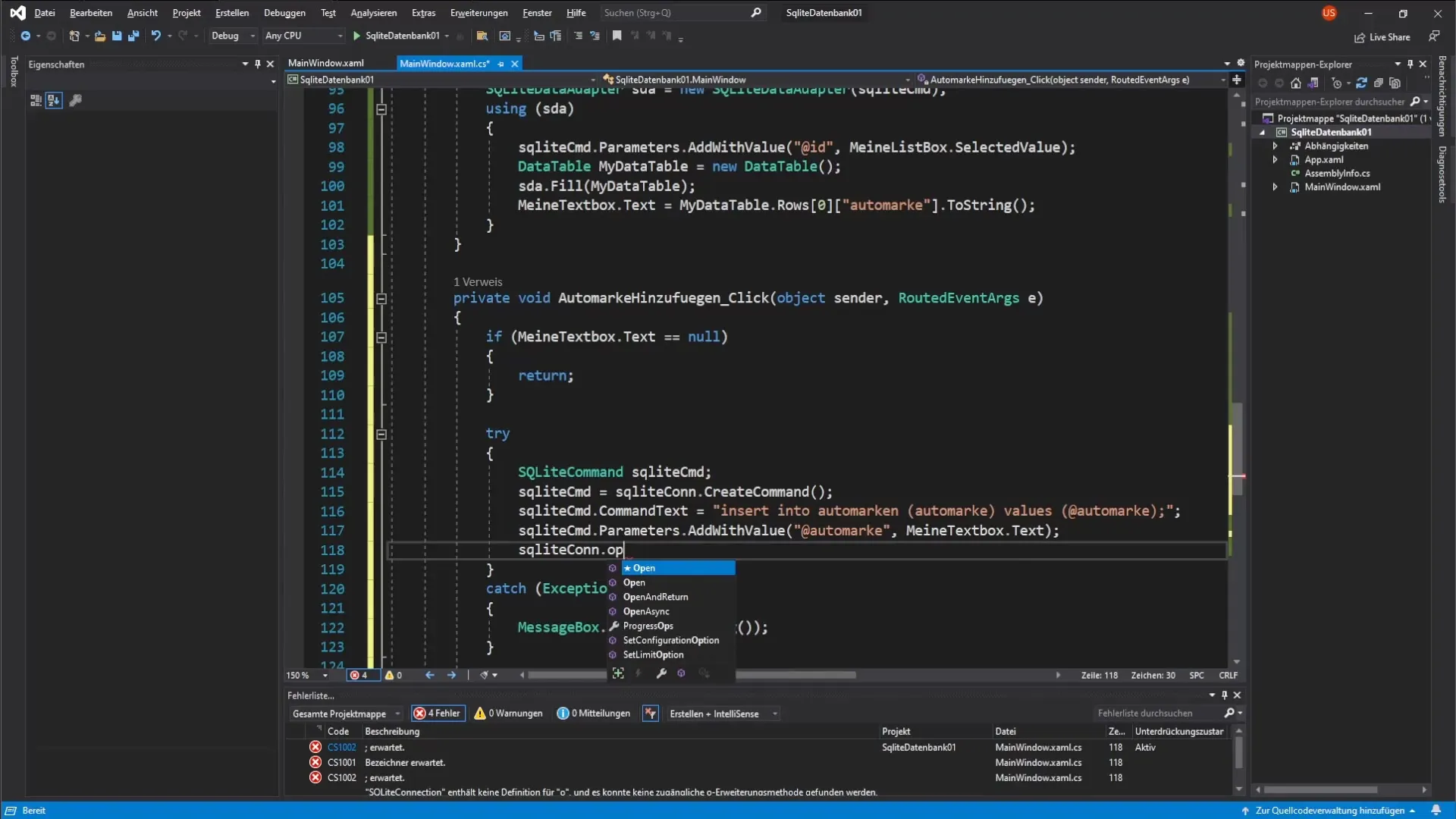
Task: Toggle a bookmark with the bookmark icon
Action: click(x=617, y=36)
